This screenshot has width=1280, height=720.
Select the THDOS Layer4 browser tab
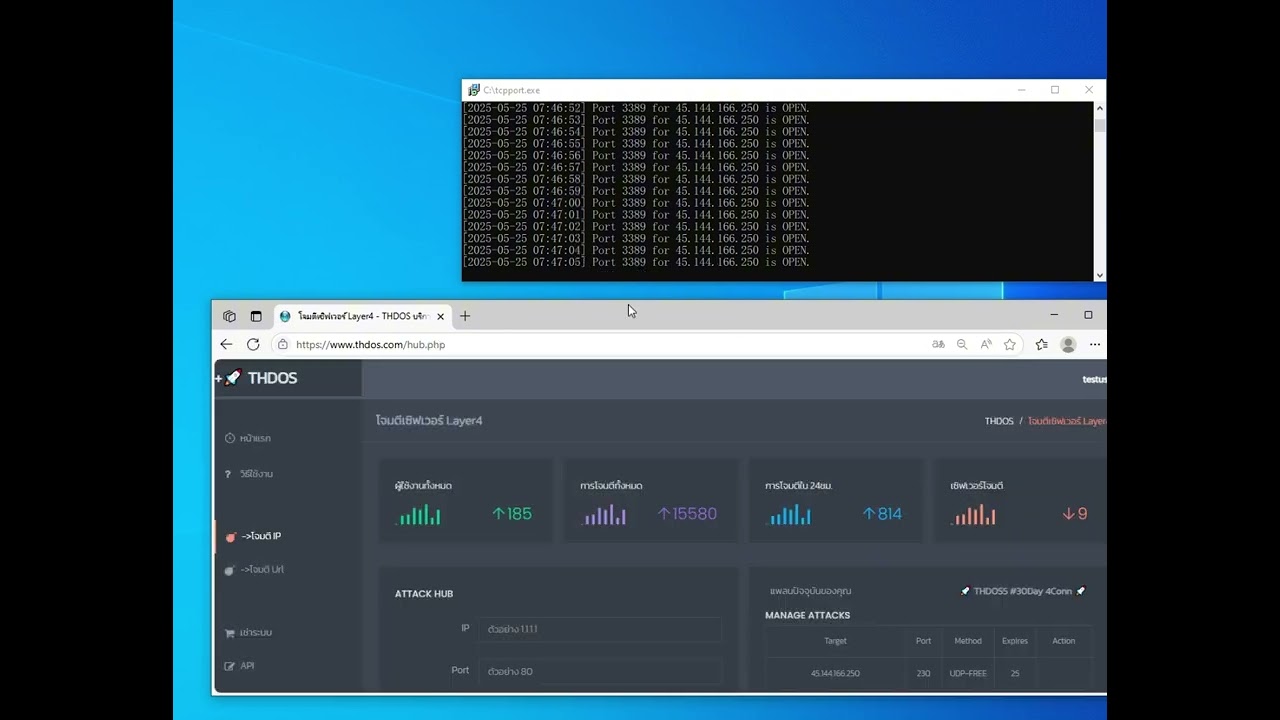click(x=362, y=316)
